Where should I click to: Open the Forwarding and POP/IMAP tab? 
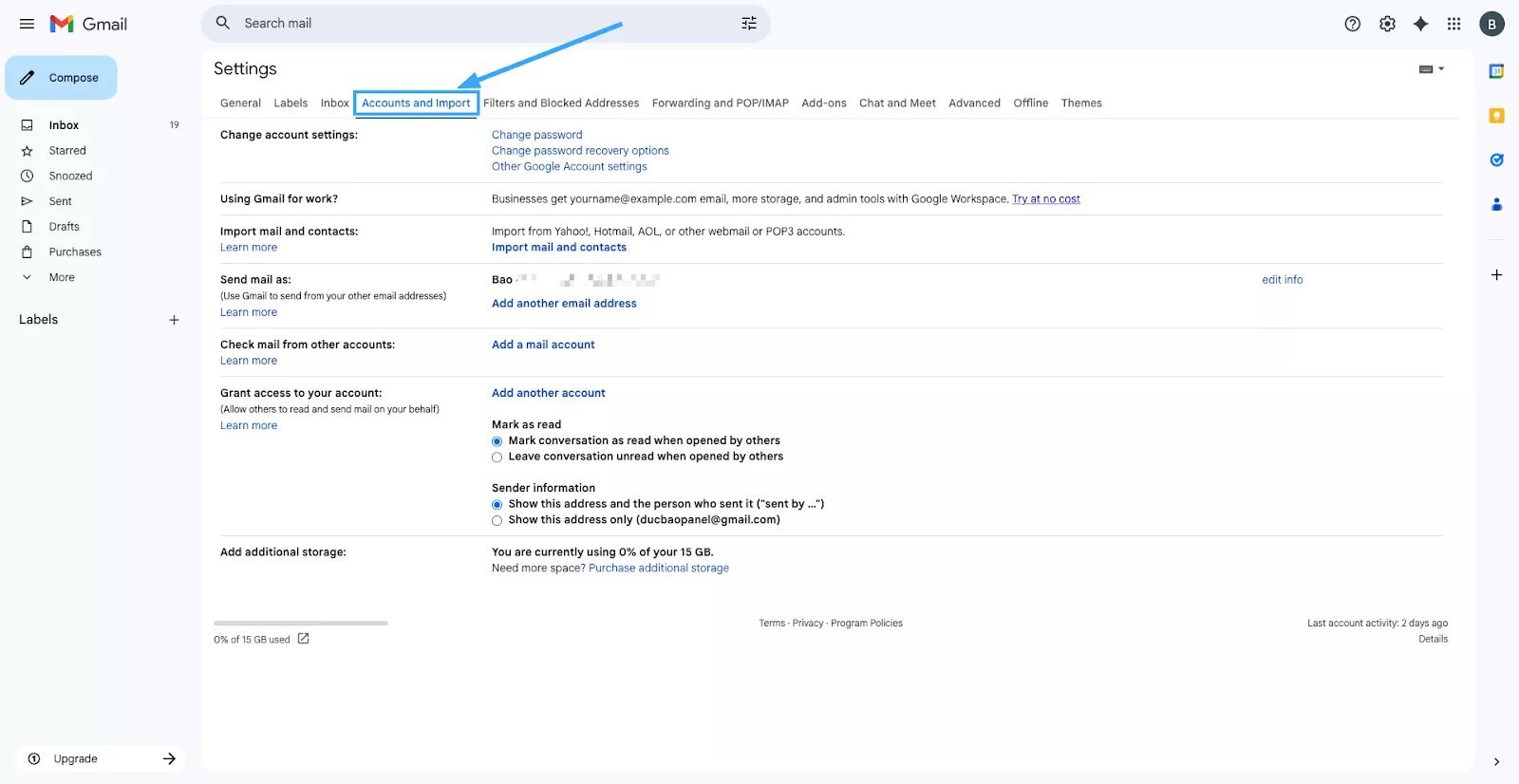pyautogui.click(x=720, y=103)
